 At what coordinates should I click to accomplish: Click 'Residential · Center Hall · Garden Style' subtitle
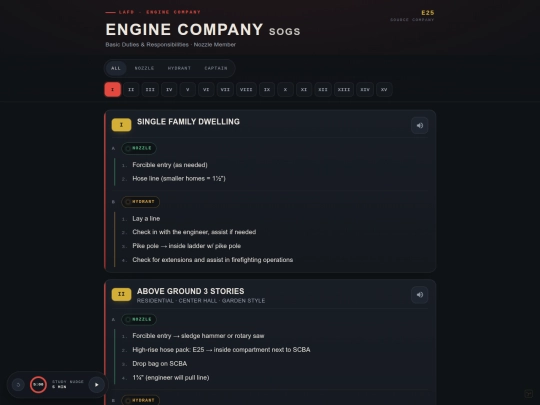[x=201, y=301]
